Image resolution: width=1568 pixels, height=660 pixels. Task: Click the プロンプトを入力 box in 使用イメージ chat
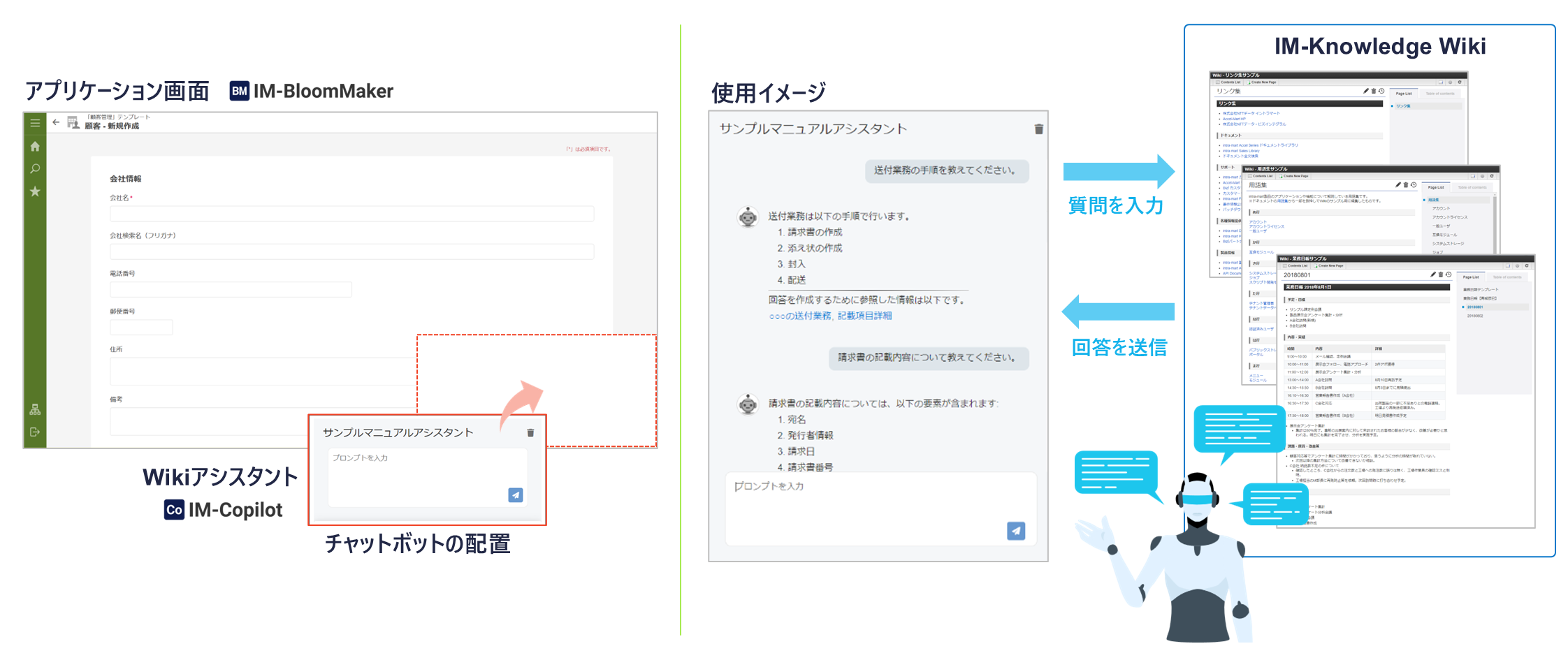(x=880, y=508)
